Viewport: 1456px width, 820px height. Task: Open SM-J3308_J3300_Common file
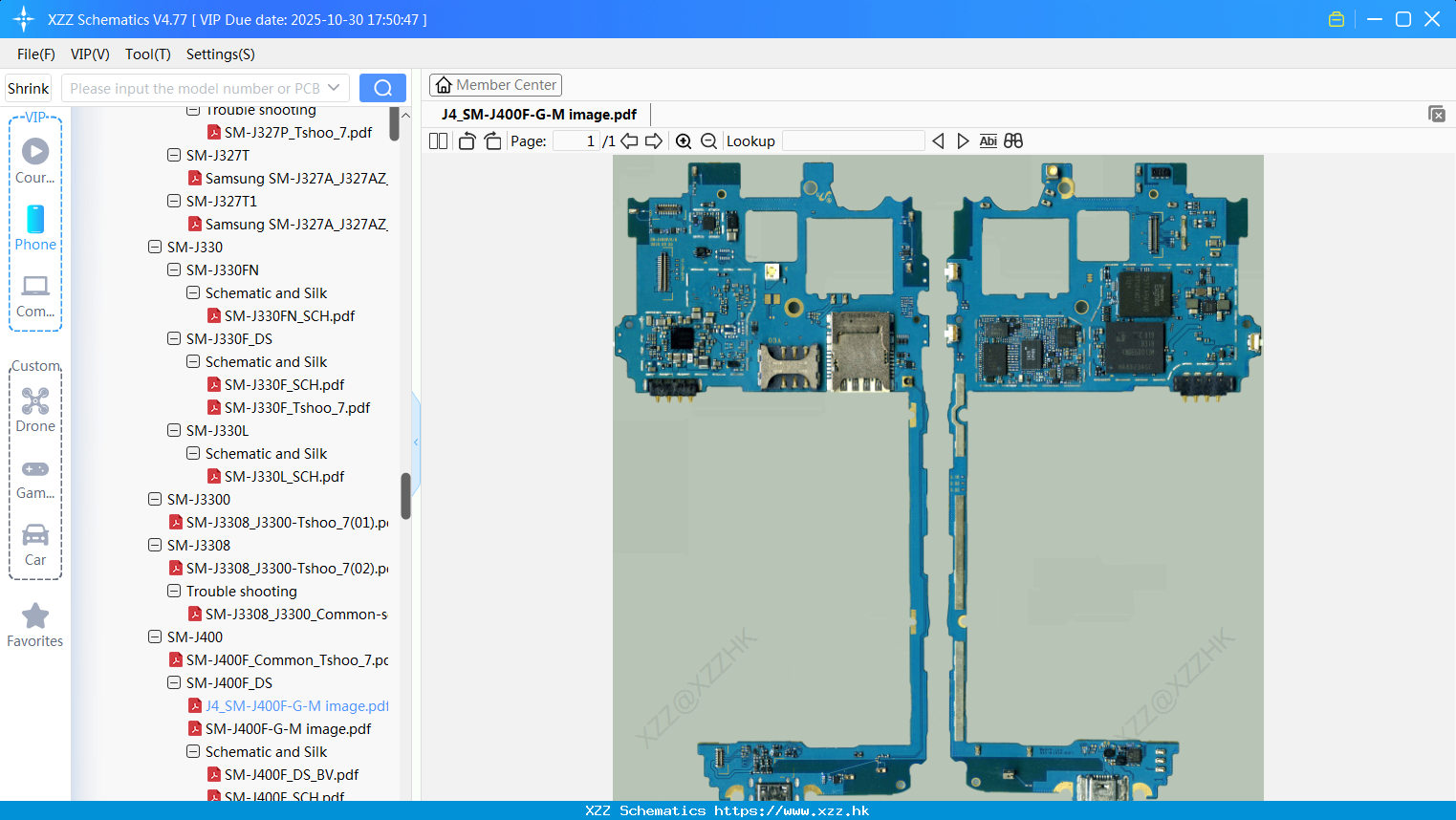289,614
